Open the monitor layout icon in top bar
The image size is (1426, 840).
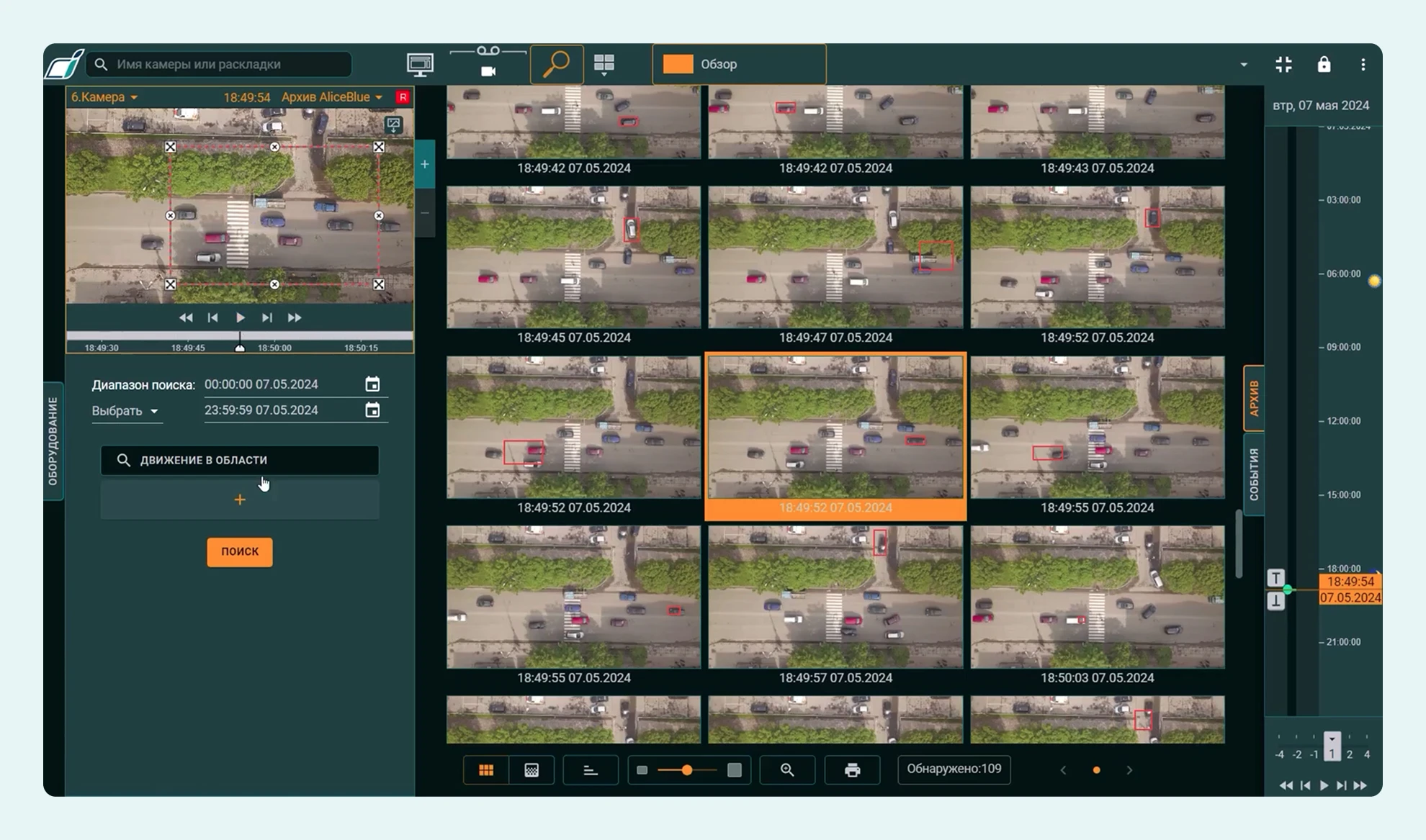tap(420, 65)
